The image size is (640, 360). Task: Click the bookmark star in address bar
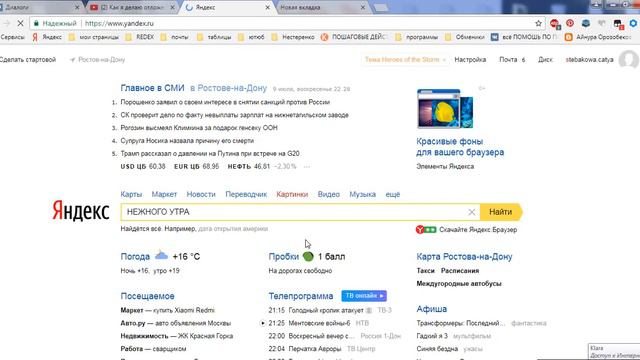[x=538, y=23]
